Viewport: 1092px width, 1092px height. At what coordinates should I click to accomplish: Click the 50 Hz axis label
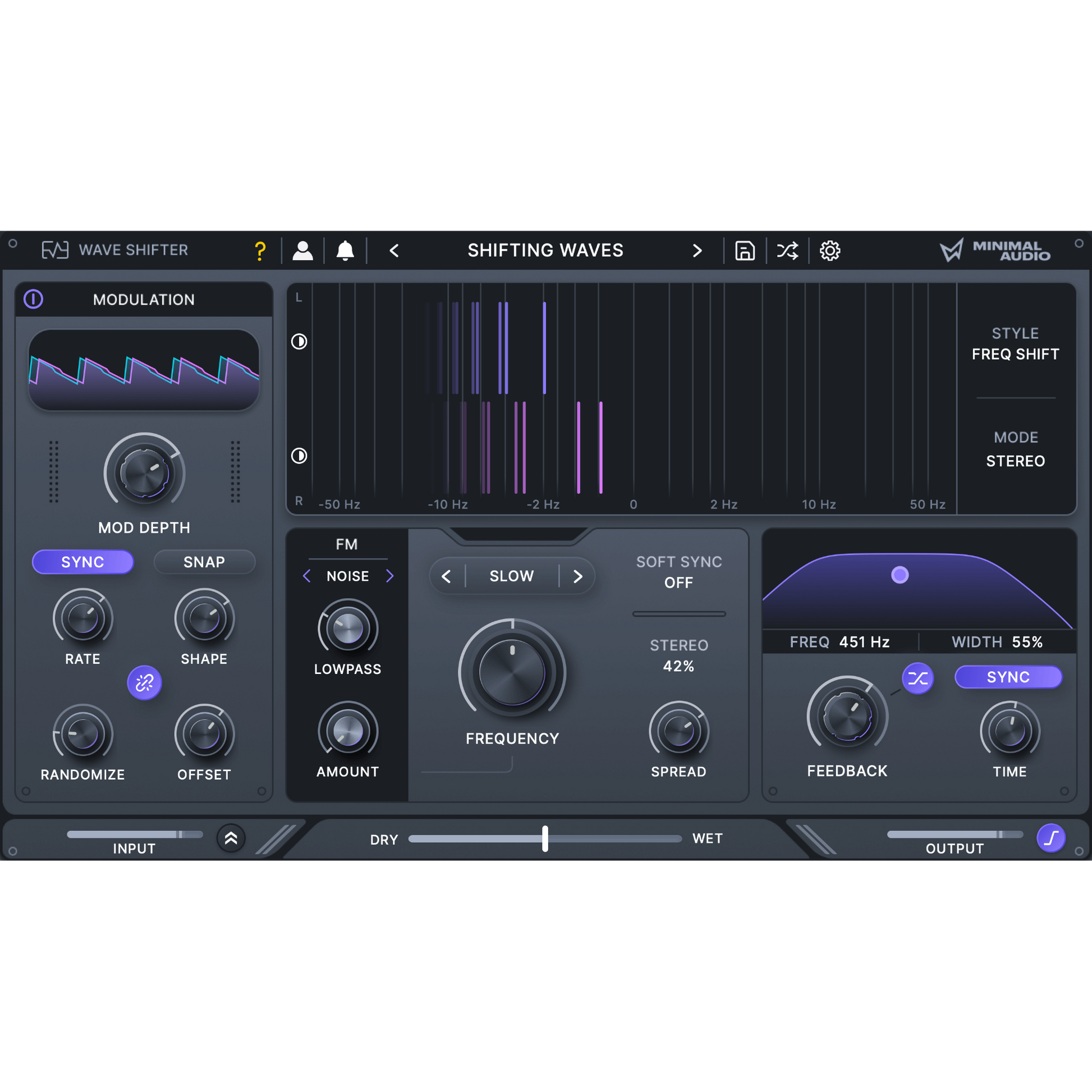tap(928, 504)
